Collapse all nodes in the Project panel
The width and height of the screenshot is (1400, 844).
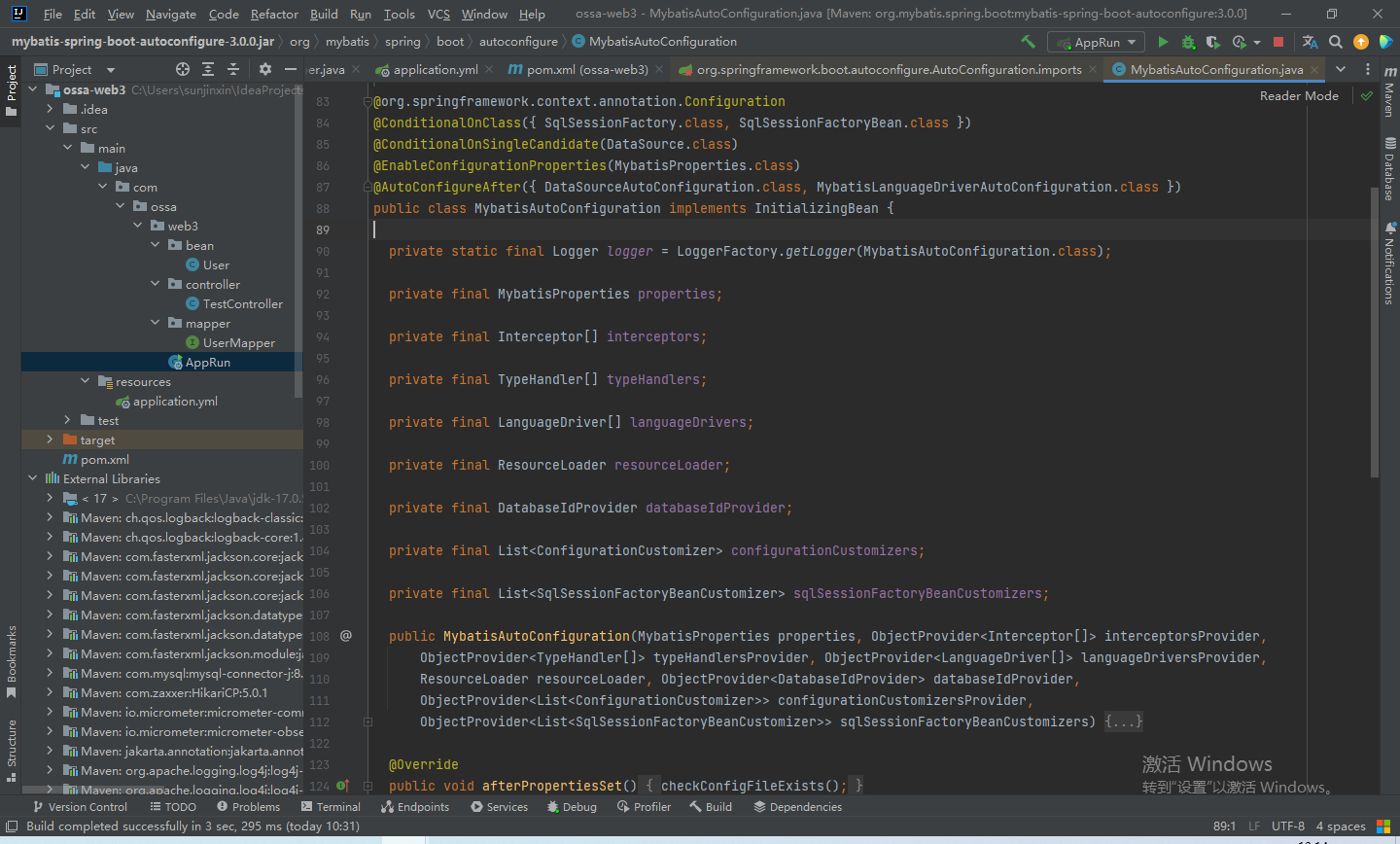click(233, 69)
